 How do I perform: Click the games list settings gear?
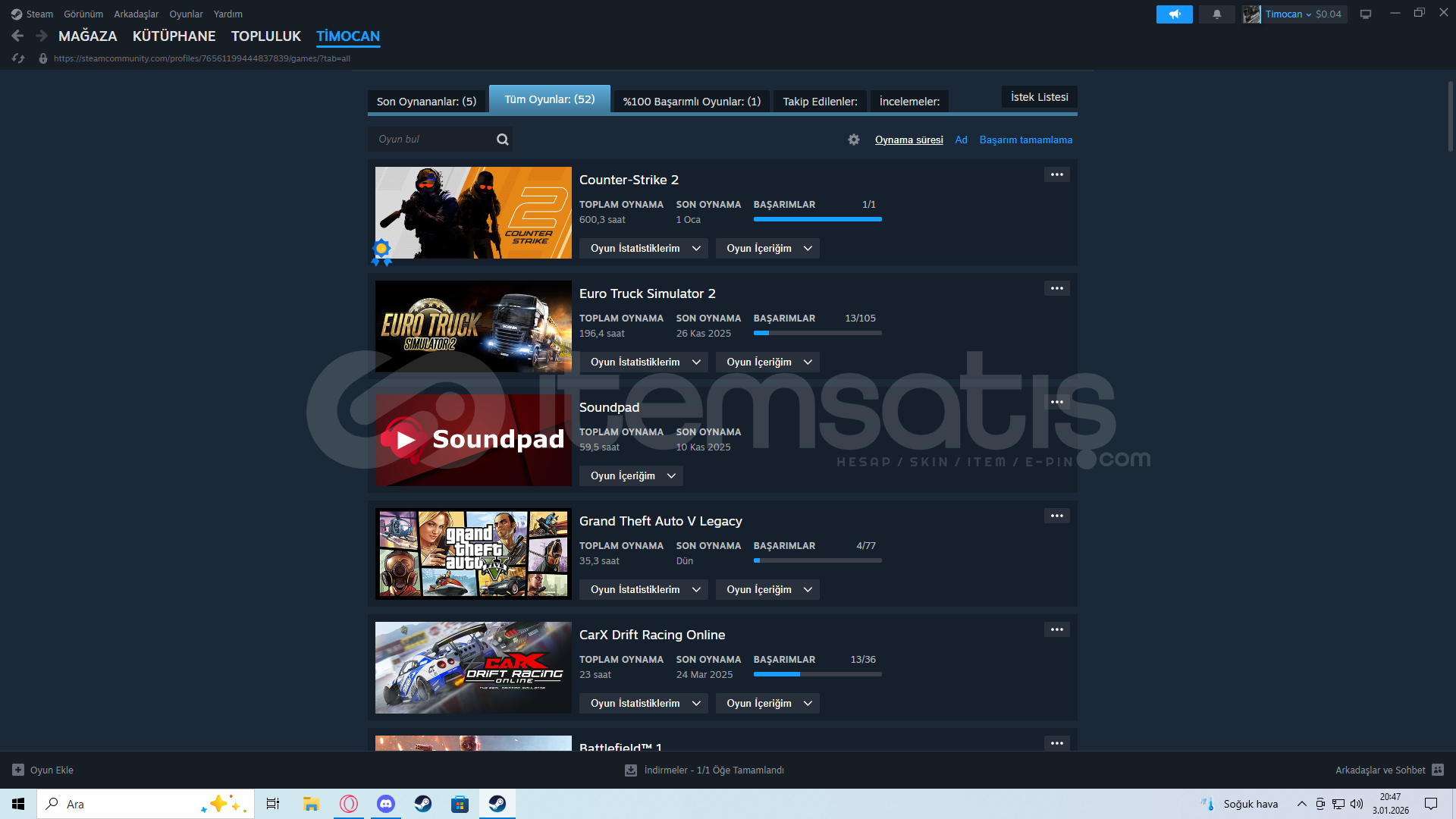854,140
